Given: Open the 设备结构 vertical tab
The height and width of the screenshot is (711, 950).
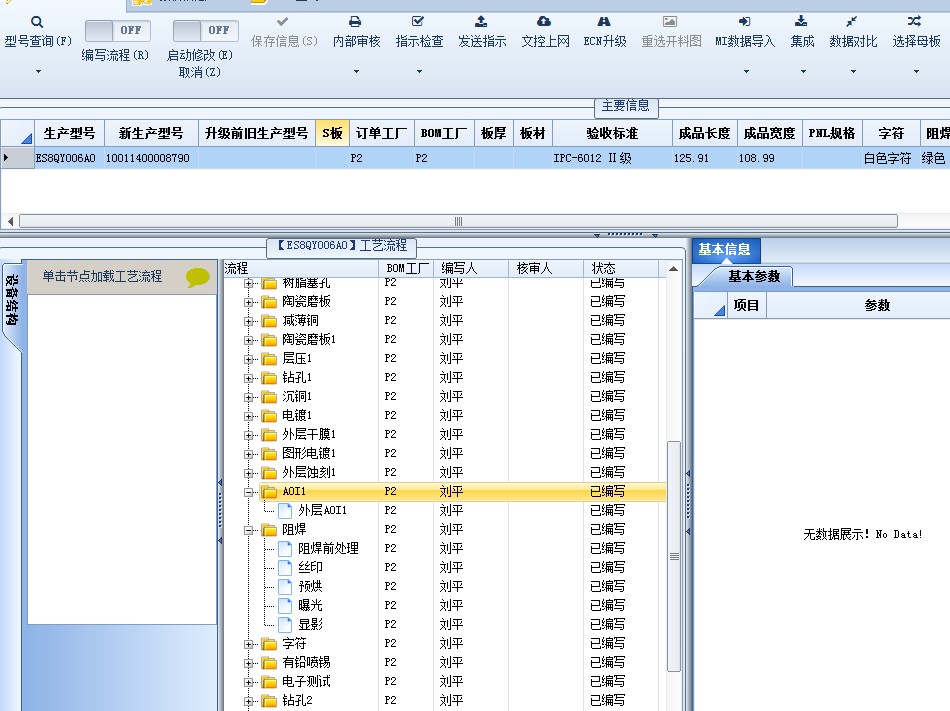Looking at the screenshot, I should click(x=12, y=301).
